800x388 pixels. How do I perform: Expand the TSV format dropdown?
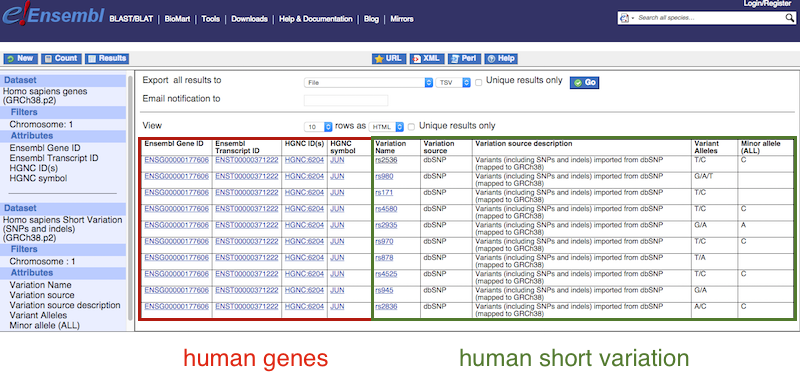pos(453,82)
